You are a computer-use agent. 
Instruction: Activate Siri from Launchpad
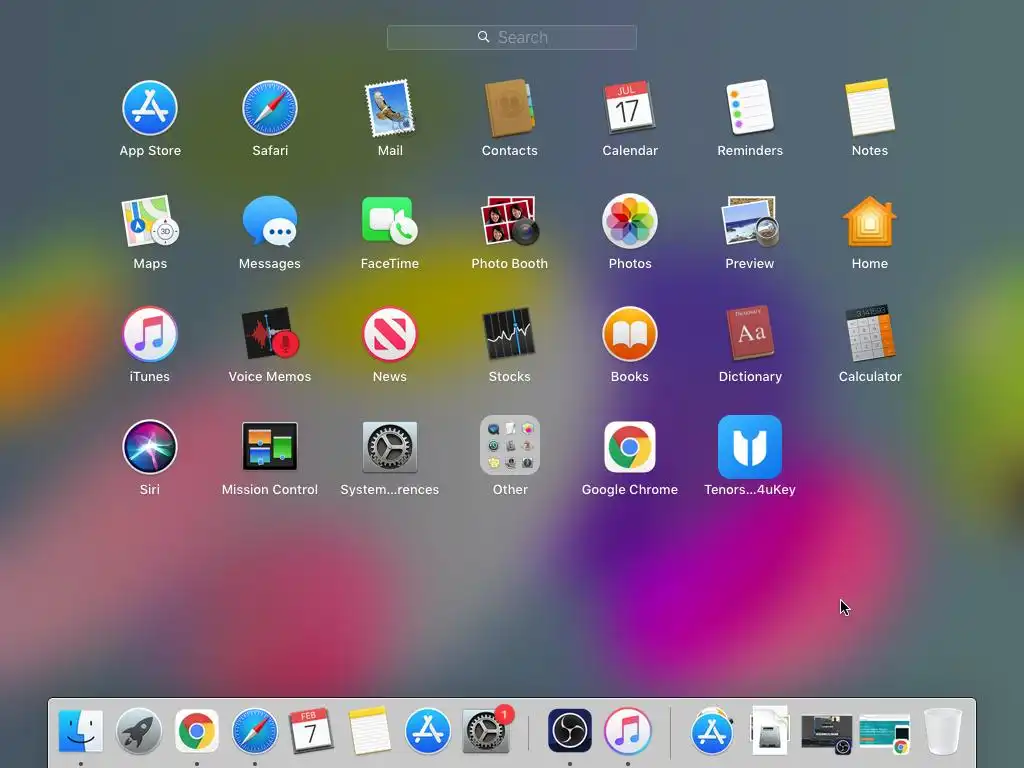(150, 447)
